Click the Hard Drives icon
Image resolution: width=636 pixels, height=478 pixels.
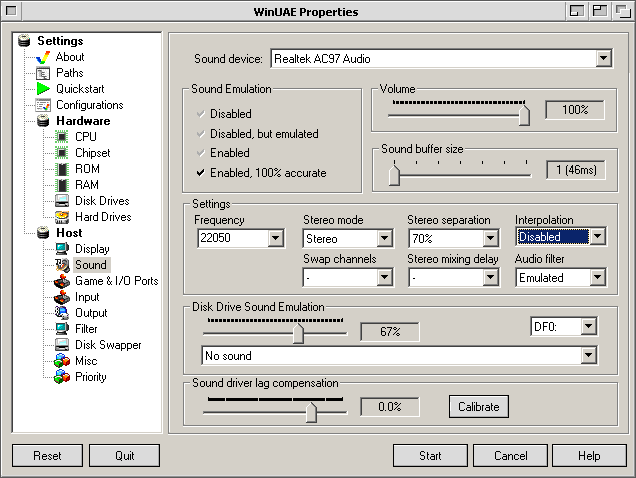click(x=62, y=217)
